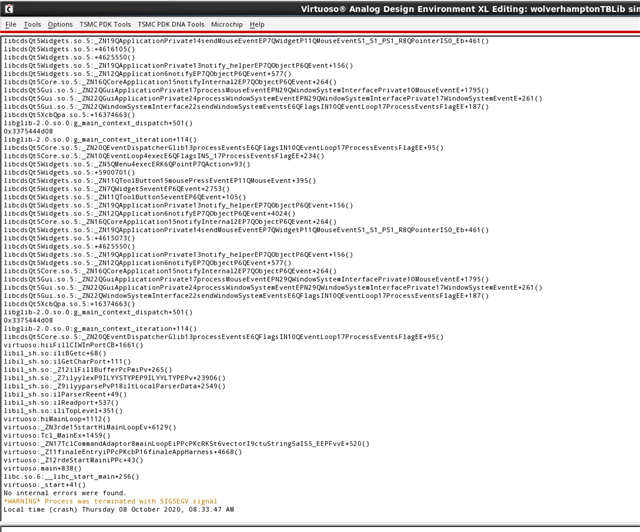Click the QWidget5event+2753 stack line
Viewport: 640px width, 532px height.
pos(116,189)
